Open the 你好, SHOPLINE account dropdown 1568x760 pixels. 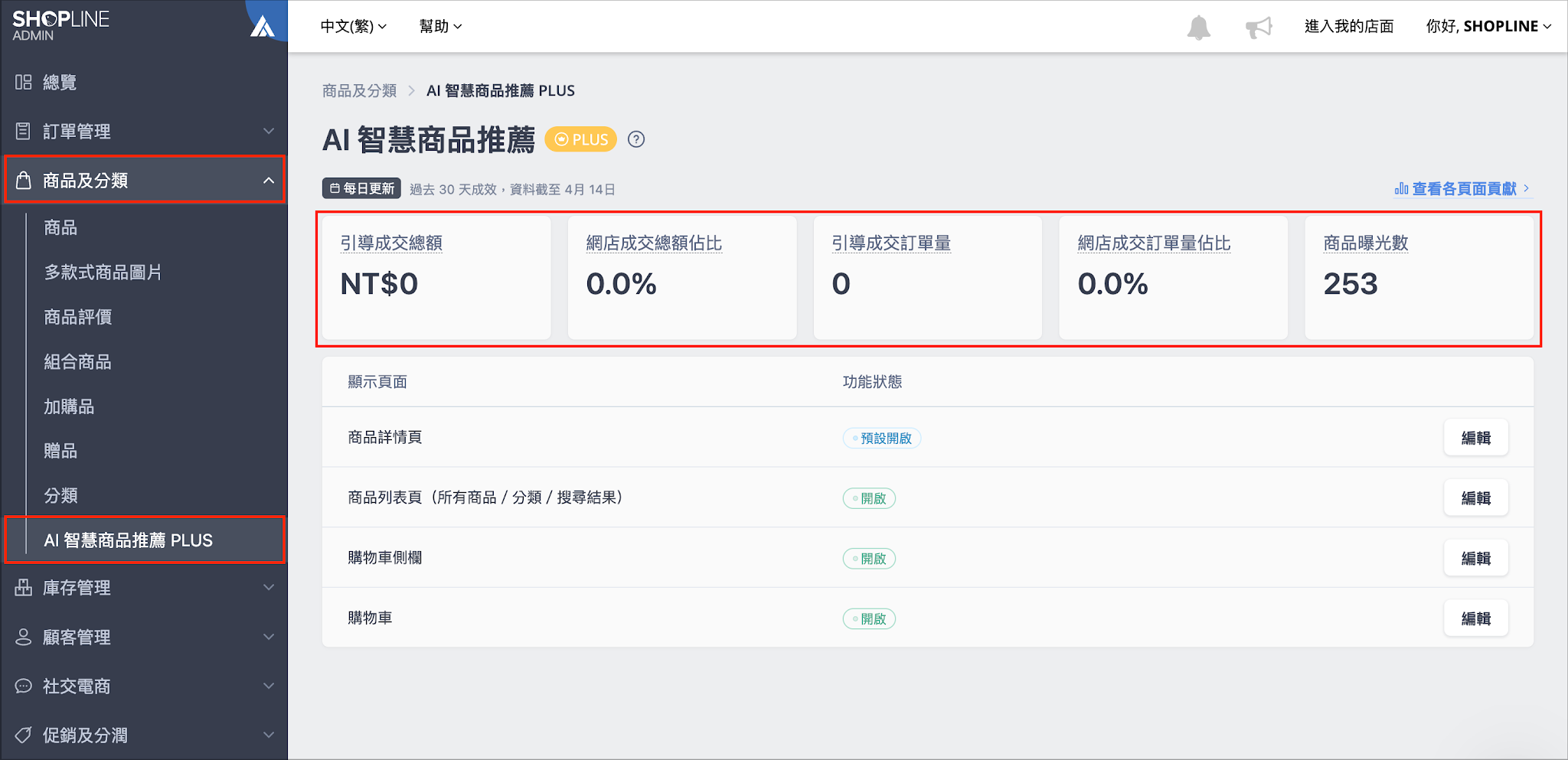point(1488,26)
